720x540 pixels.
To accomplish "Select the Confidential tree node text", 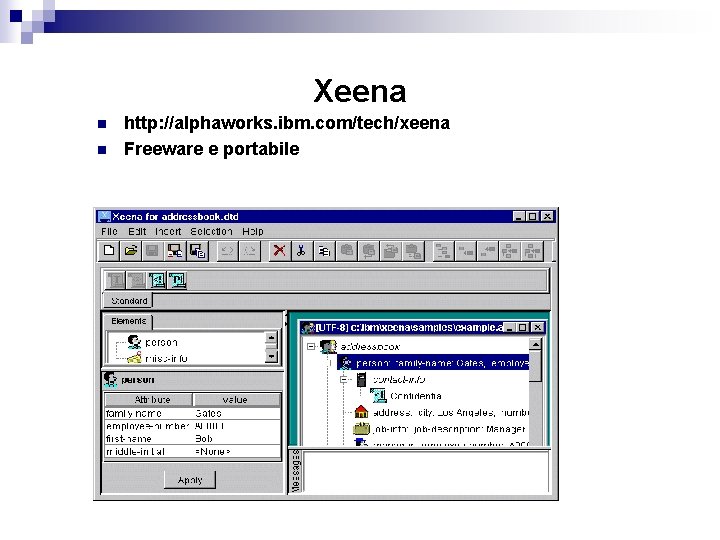I will [416, 396].
